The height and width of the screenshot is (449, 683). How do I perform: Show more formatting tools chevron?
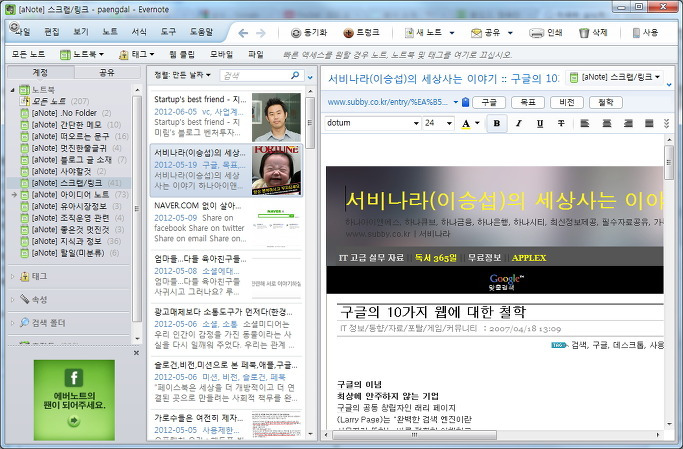click(x=666, y=123)
